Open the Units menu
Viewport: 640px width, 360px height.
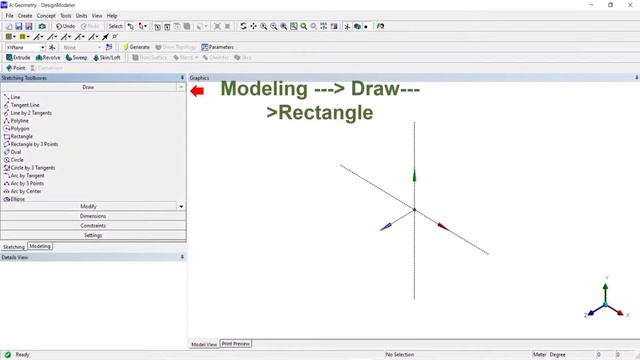point(81,16)
